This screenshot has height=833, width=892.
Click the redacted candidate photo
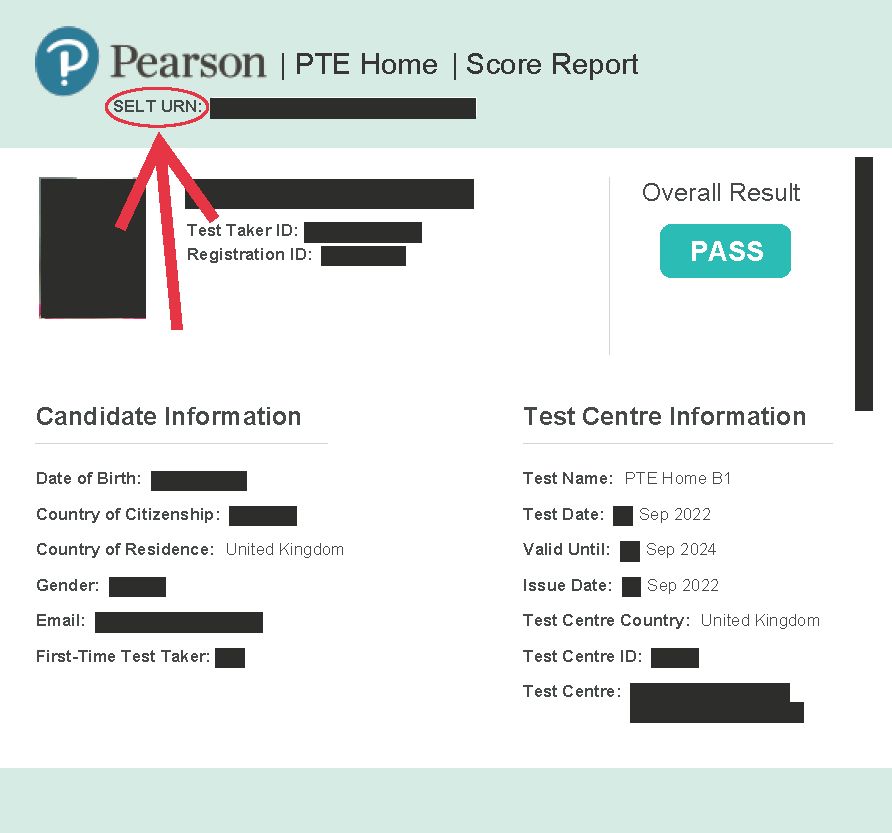click(x=93, y=248)
